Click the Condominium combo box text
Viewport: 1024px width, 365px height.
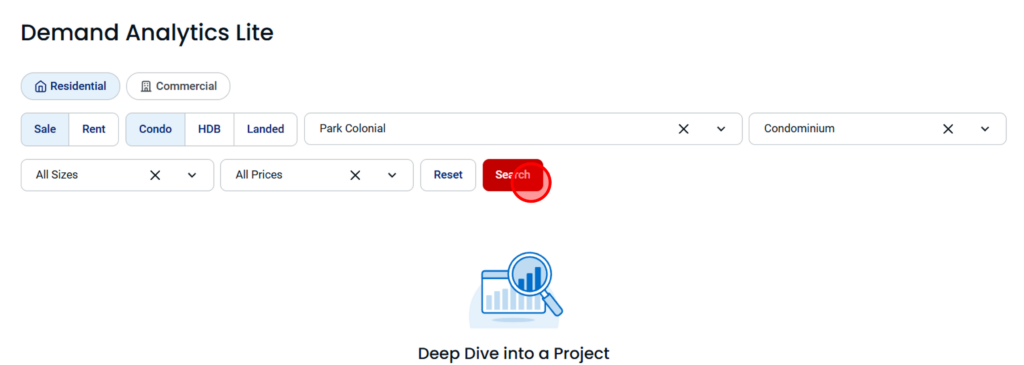pos(799,129)
